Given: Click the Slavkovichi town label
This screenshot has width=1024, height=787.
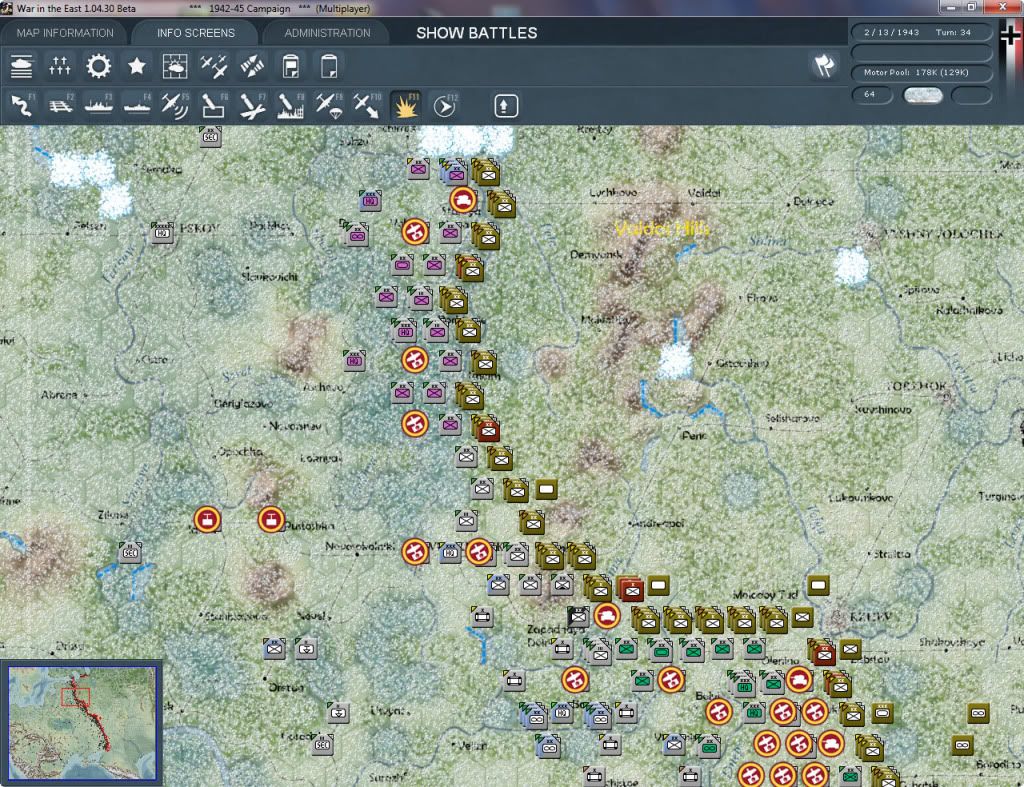Looking at the screenshot, I should click(x=270, y=276).
